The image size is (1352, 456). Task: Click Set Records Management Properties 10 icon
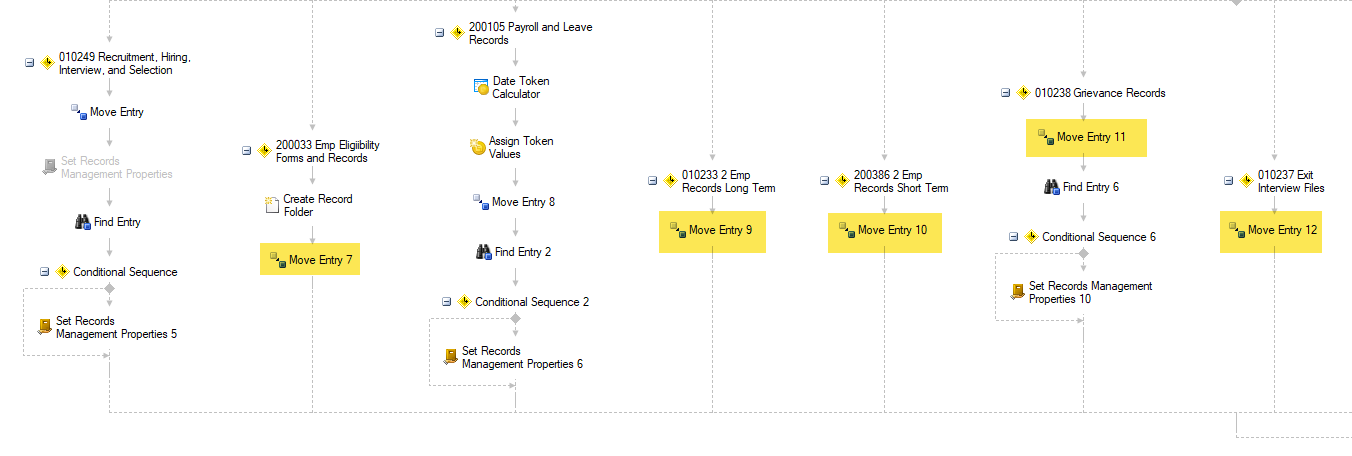pos(1017,292)
